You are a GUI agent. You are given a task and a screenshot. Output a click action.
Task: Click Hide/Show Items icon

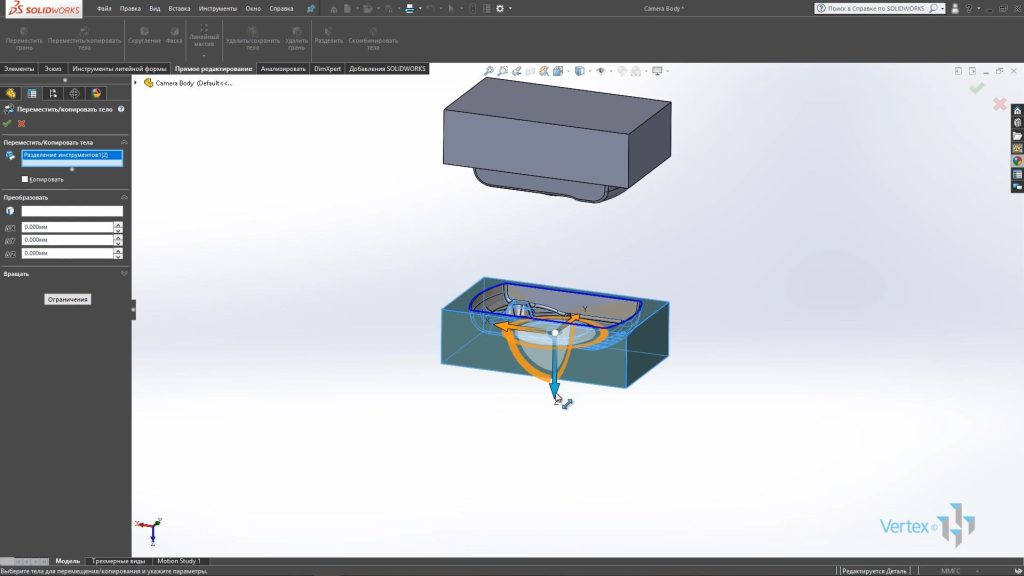point(600,71)
